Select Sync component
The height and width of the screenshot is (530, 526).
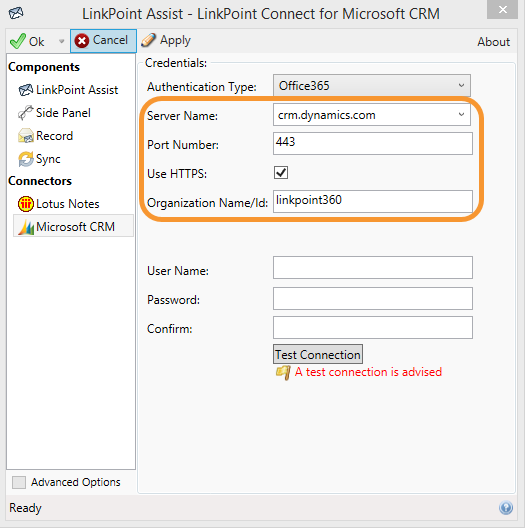click(x=40, y=159)
